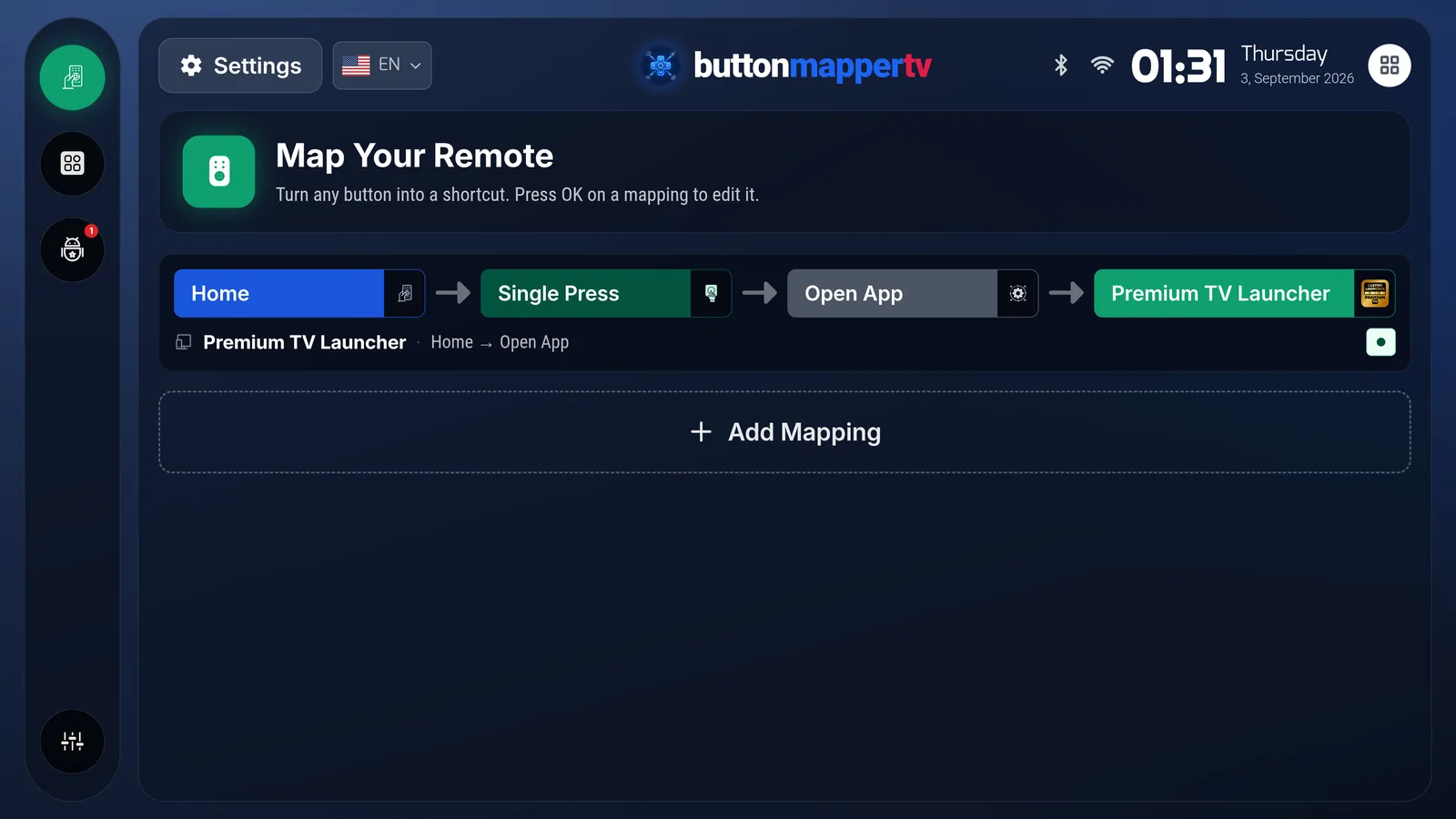1456x819 pixels.
Task: Click the Premium TV Launcher mapping title
Action: tap(305, 342)
